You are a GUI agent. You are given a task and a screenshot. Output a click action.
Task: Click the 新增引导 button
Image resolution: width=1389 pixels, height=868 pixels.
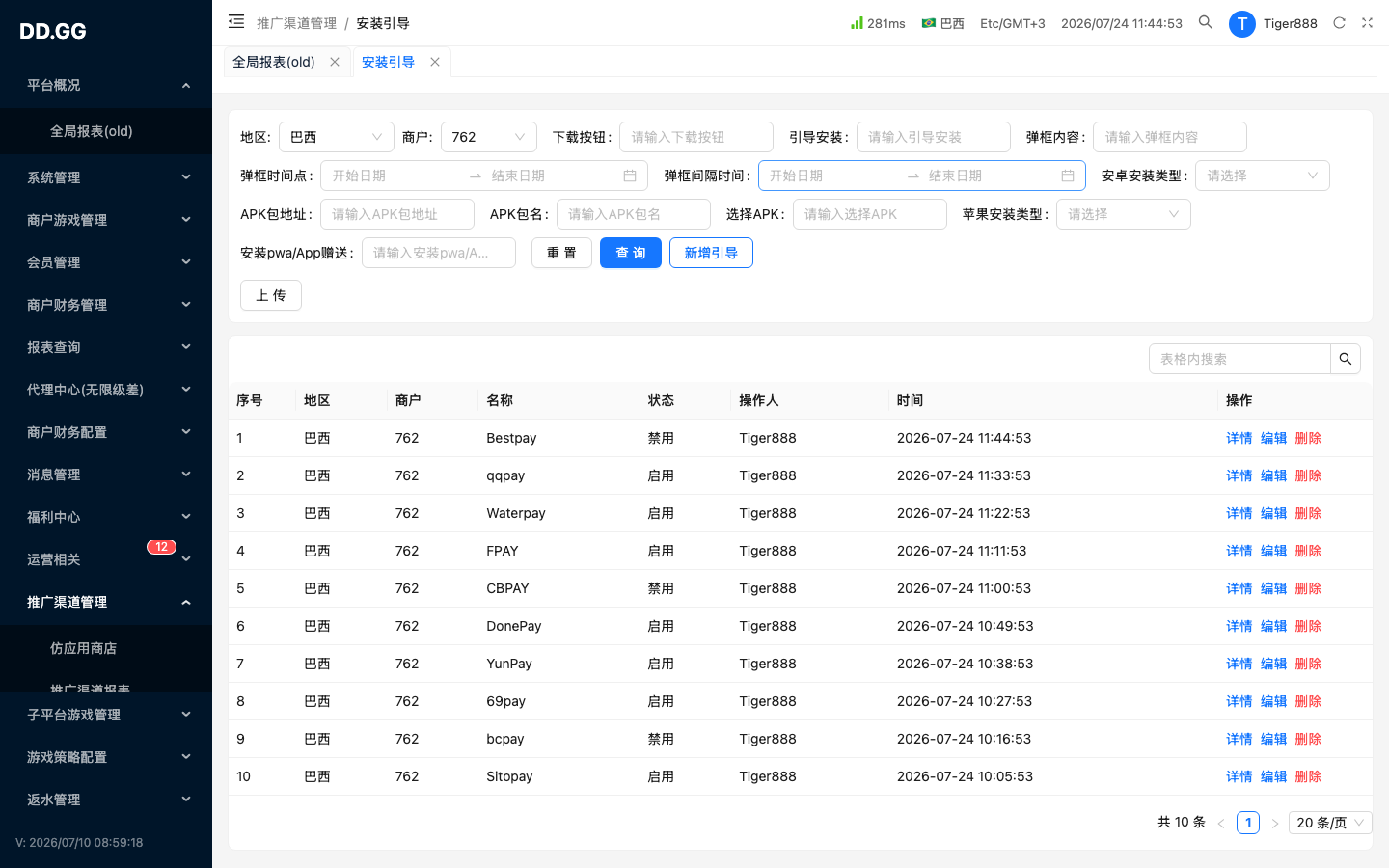[711, 253]
